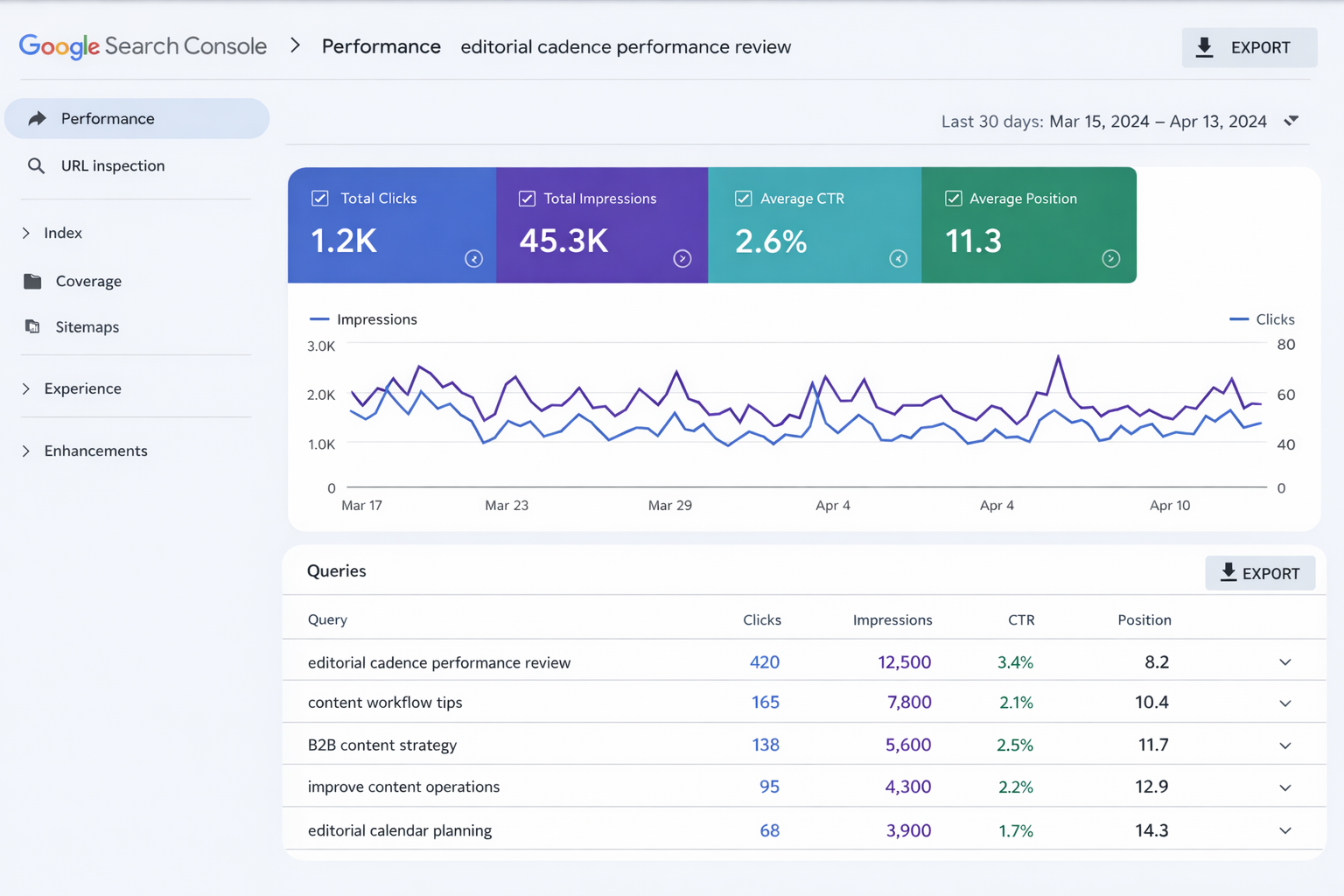This screenshot has height=896, width=1344.
Task: Select URL inspection in the sidebar
Action: (113, 165)
